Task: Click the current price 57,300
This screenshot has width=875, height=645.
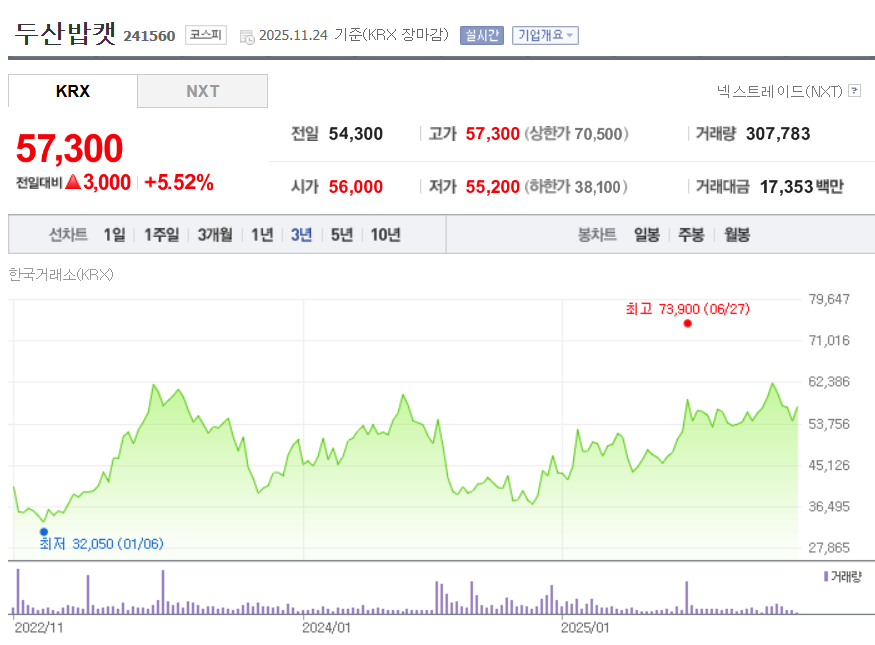Action: point(69,148)
